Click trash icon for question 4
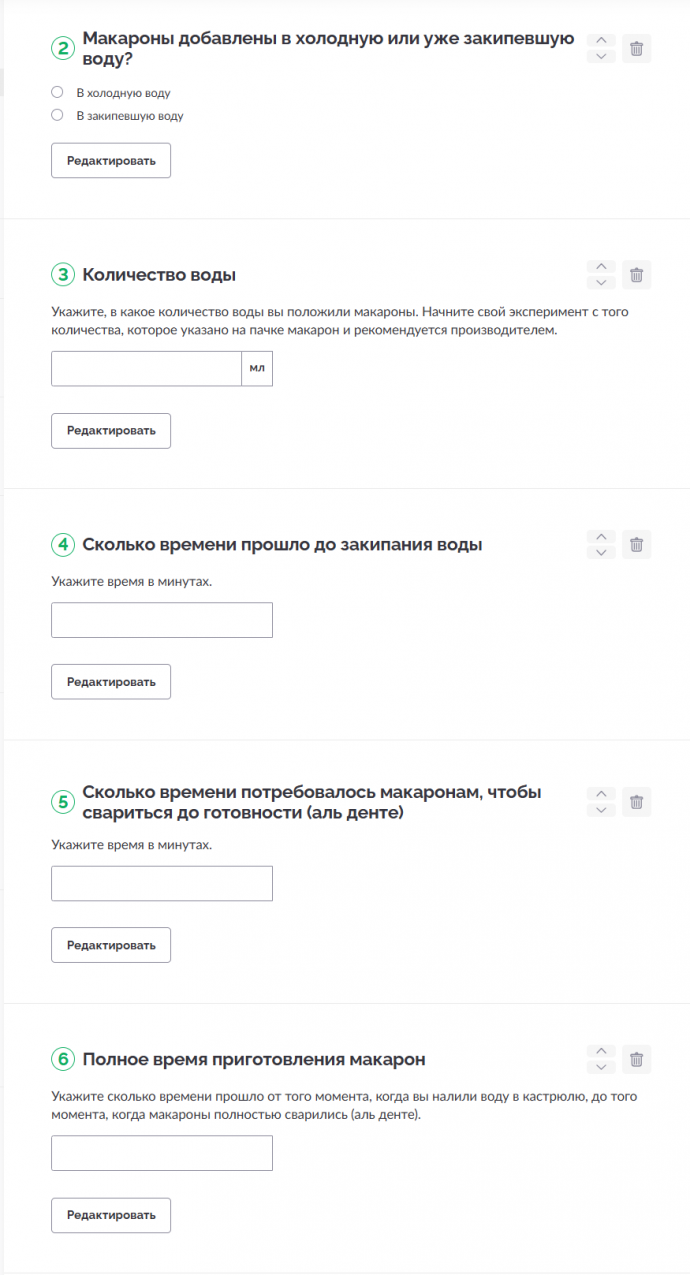Viewport: 690px width, 1275px height. [636, 544]
